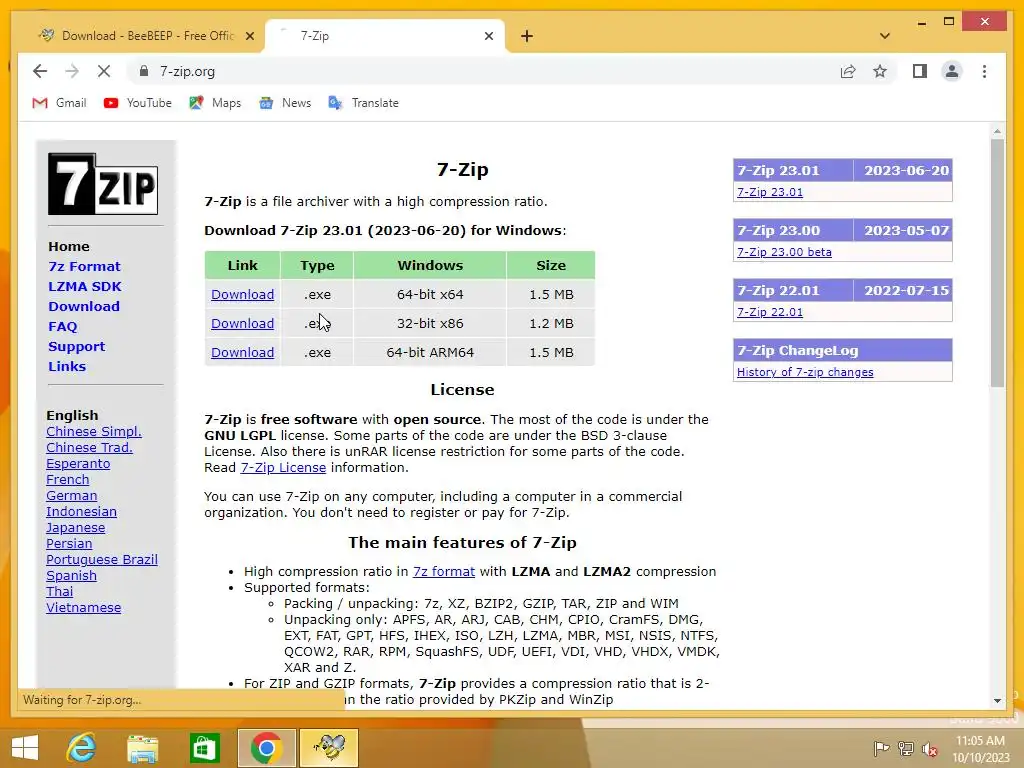
Task: Open the Gmail bookmark
Action: point(59,103)
